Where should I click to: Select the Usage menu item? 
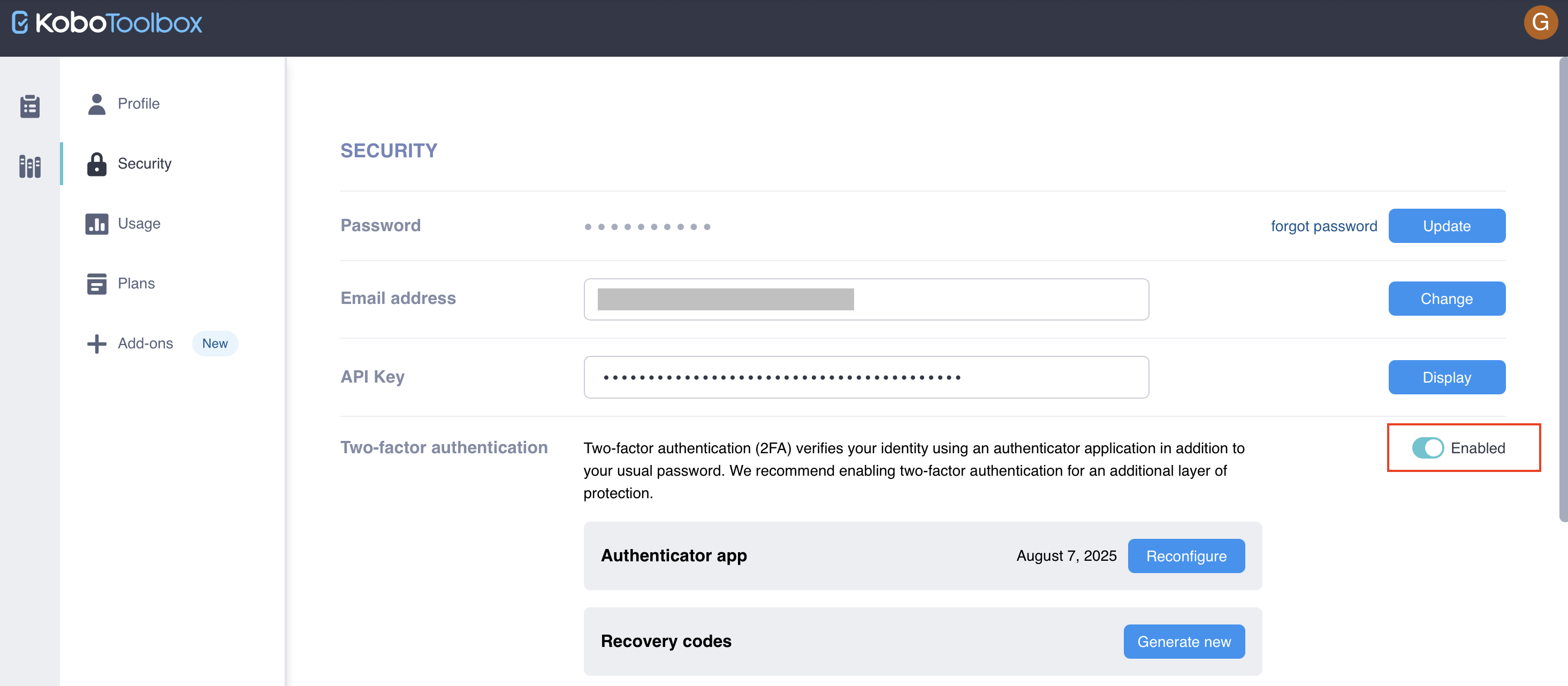(139, 223)
